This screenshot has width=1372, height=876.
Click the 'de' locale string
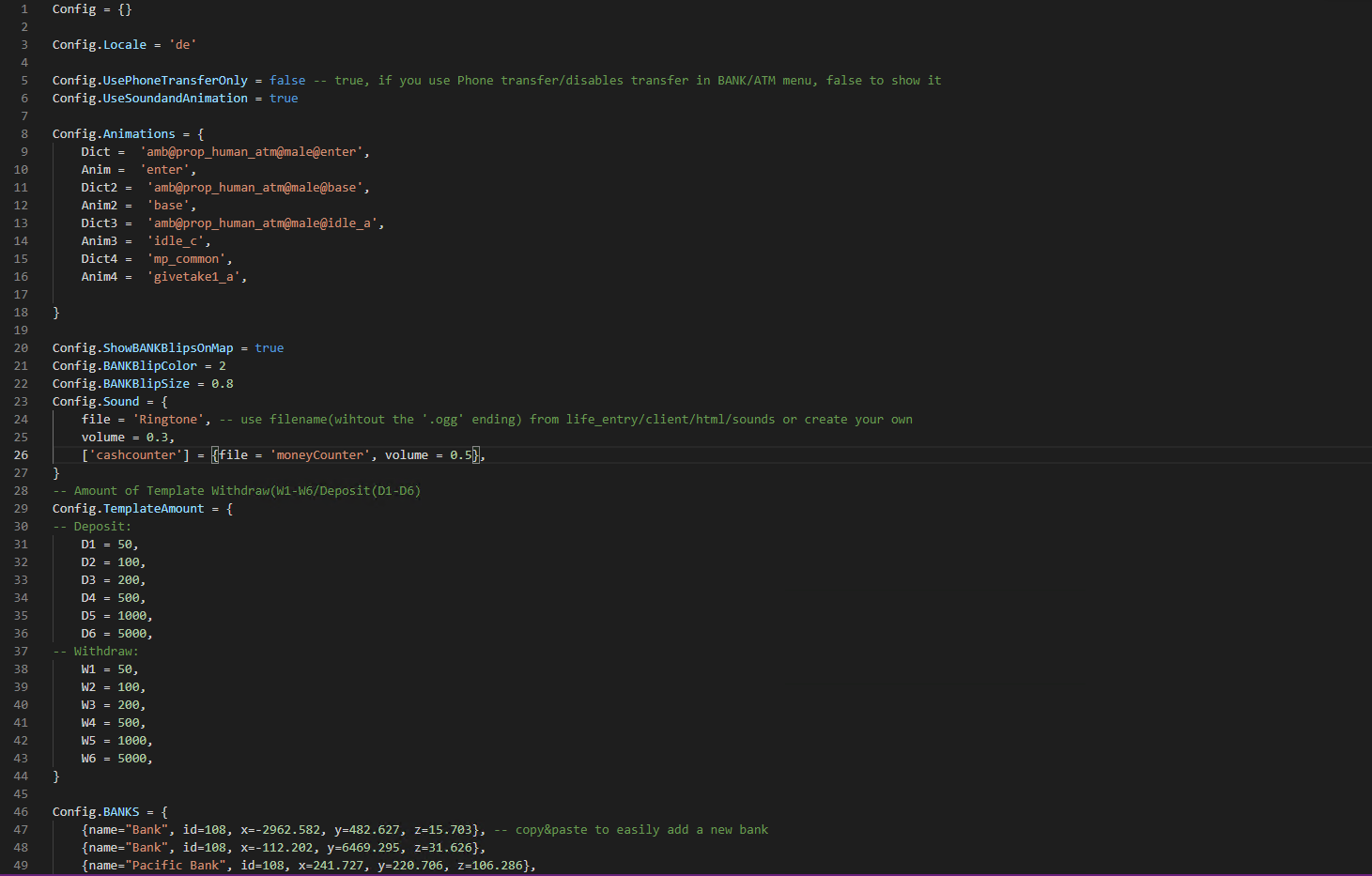pos(182,45)
